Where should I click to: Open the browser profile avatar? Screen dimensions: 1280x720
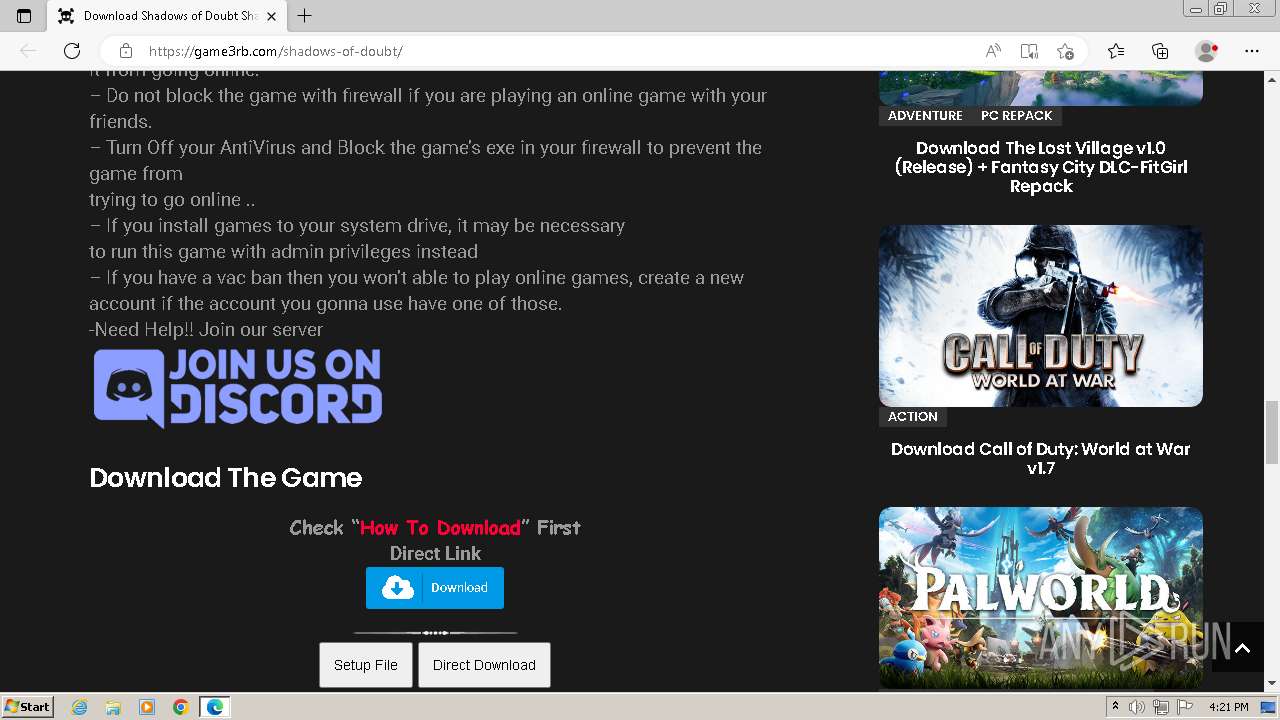coord(1207,51)
